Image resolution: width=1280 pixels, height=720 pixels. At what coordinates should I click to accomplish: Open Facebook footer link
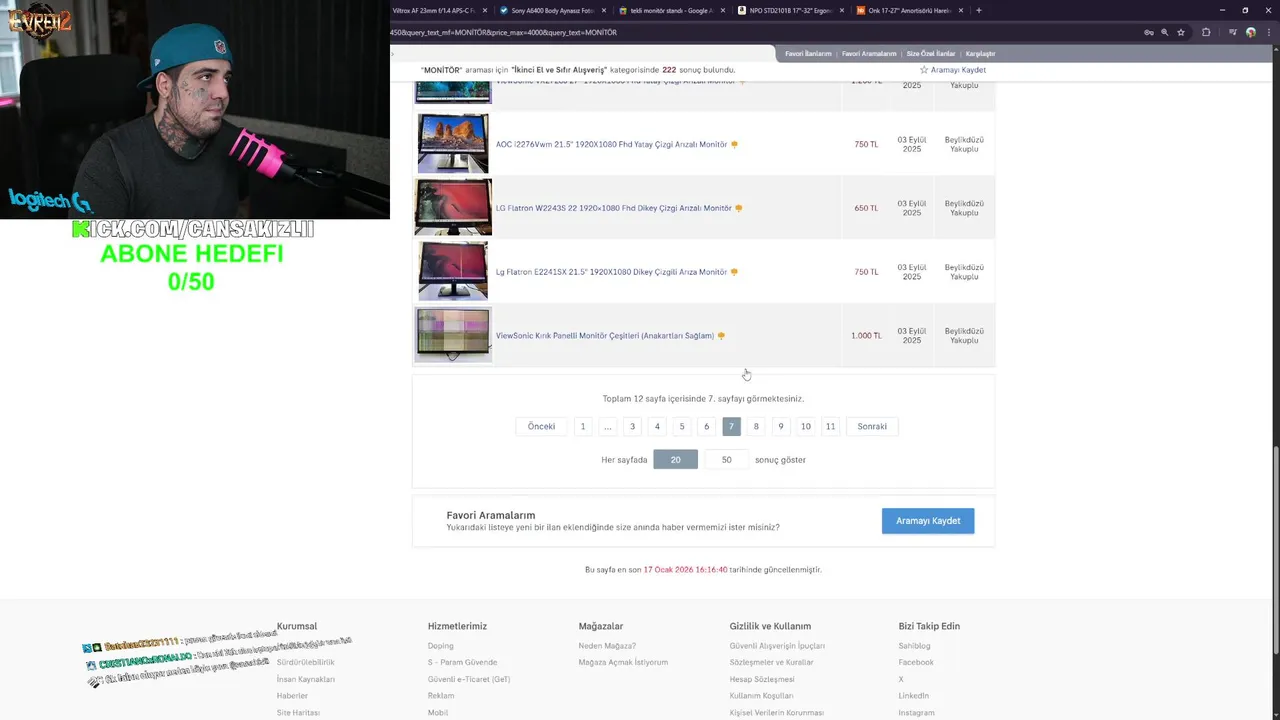[916, 662]
